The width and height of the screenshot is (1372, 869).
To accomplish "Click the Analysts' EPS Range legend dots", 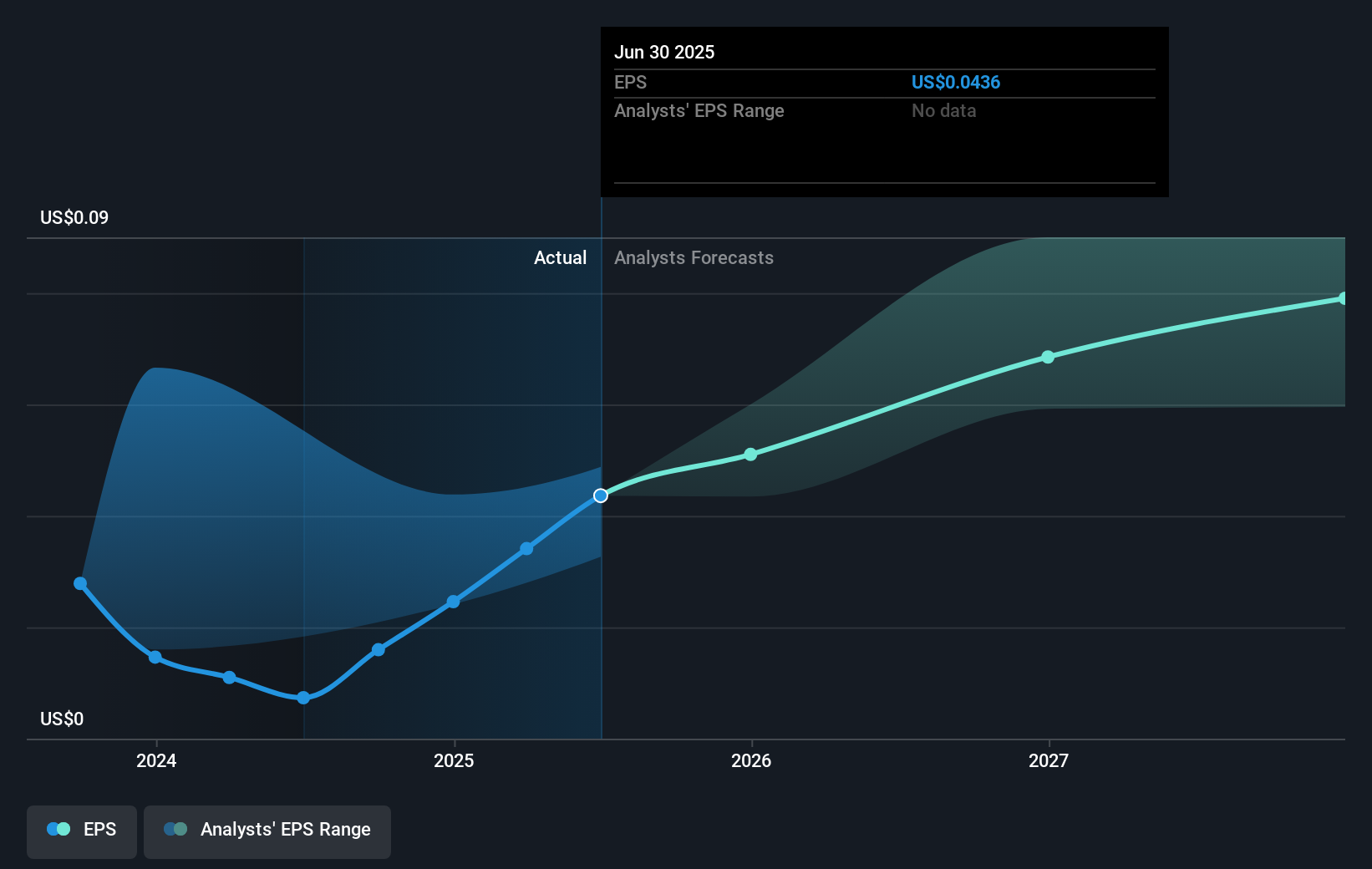I will pyautogui.click(x=175, y=828).
